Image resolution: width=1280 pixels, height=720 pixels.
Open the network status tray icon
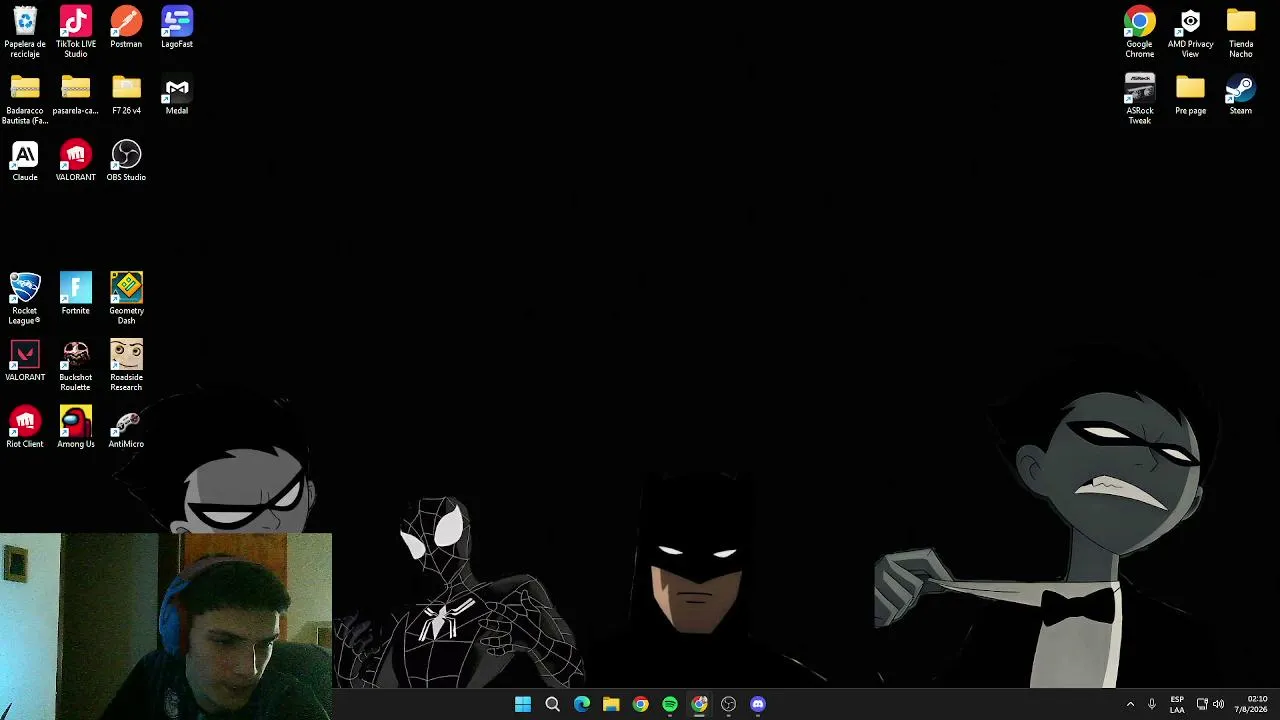1202,705
